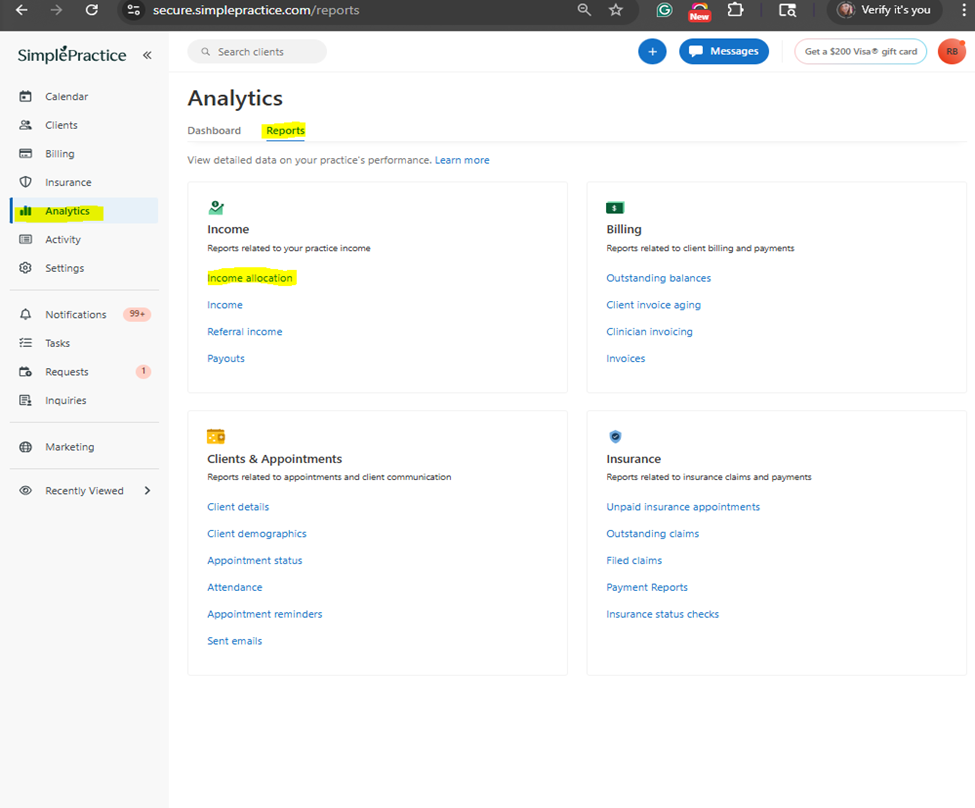Click the Google Lens search icon

click(788, 10)
